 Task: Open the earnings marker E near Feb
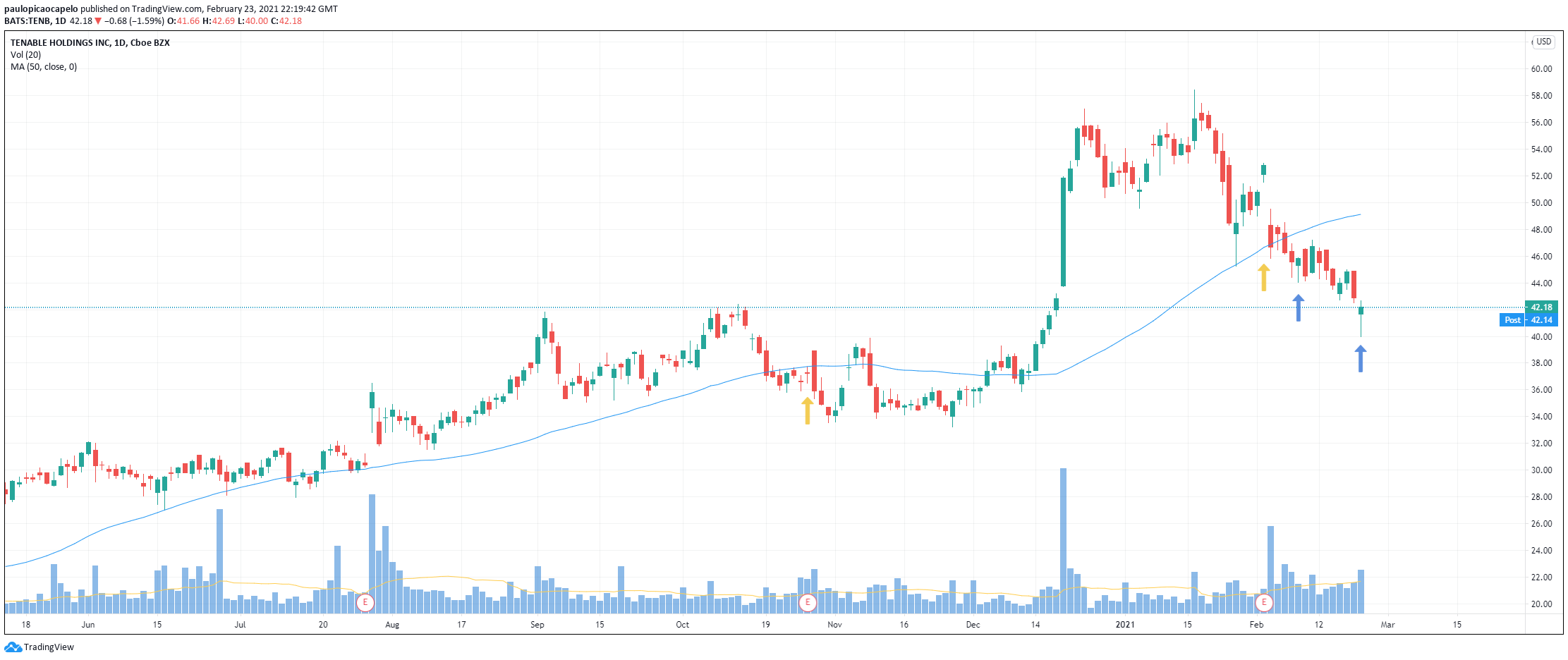click(x=1264, y=603)
